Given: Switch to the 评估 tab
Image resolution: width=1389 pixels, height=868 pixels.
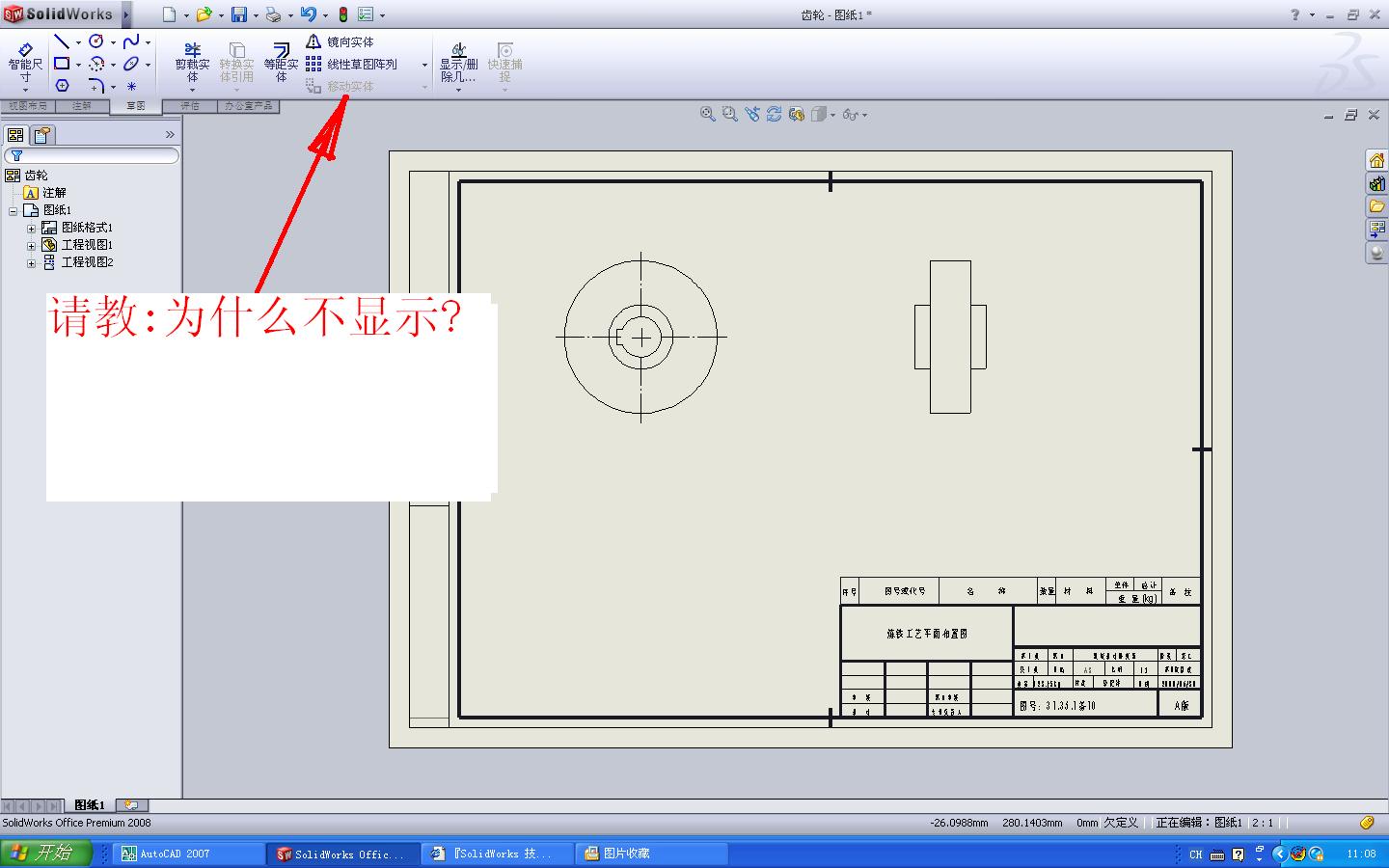Looking at the screenshot, I should click(190, 106).
